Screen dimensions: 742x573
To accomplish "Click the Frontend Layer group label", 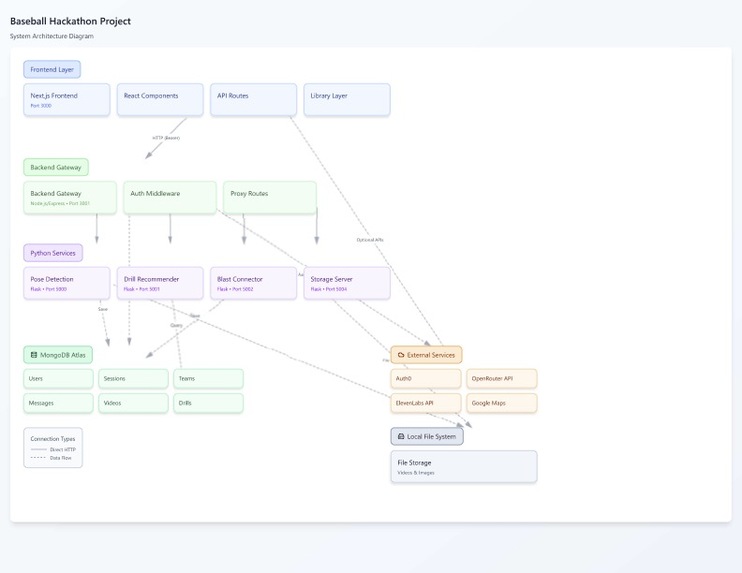I will (x=52, y=70).
